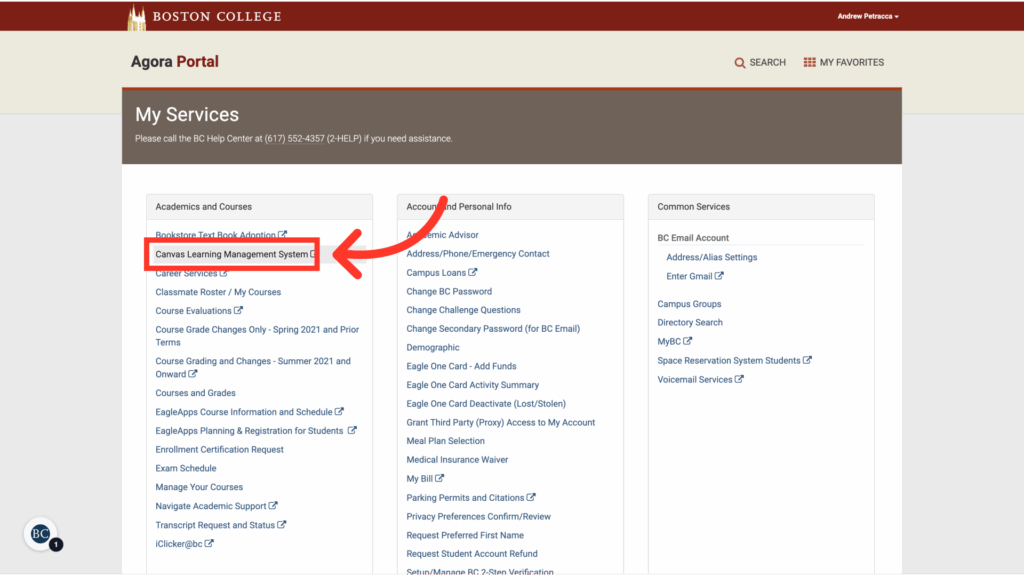Open Enter Gmail under BC Email Account

[x=689, y=275]
